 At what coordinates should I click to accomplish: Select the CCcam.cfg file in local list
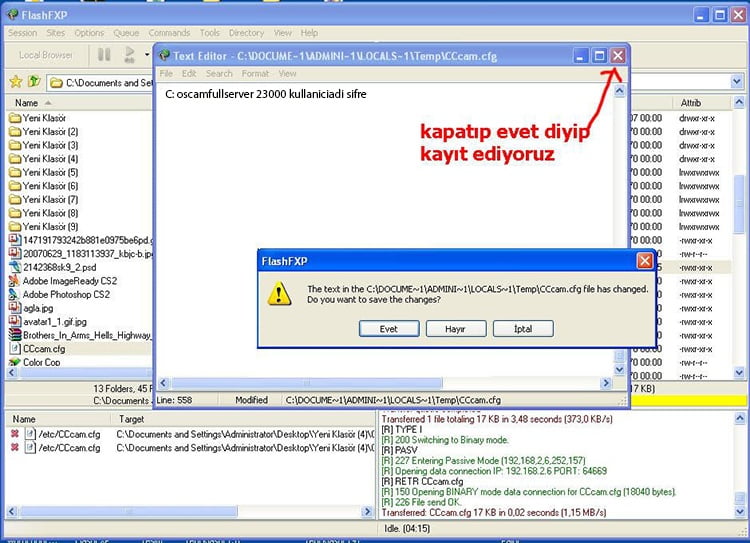(x=43, y=349)
